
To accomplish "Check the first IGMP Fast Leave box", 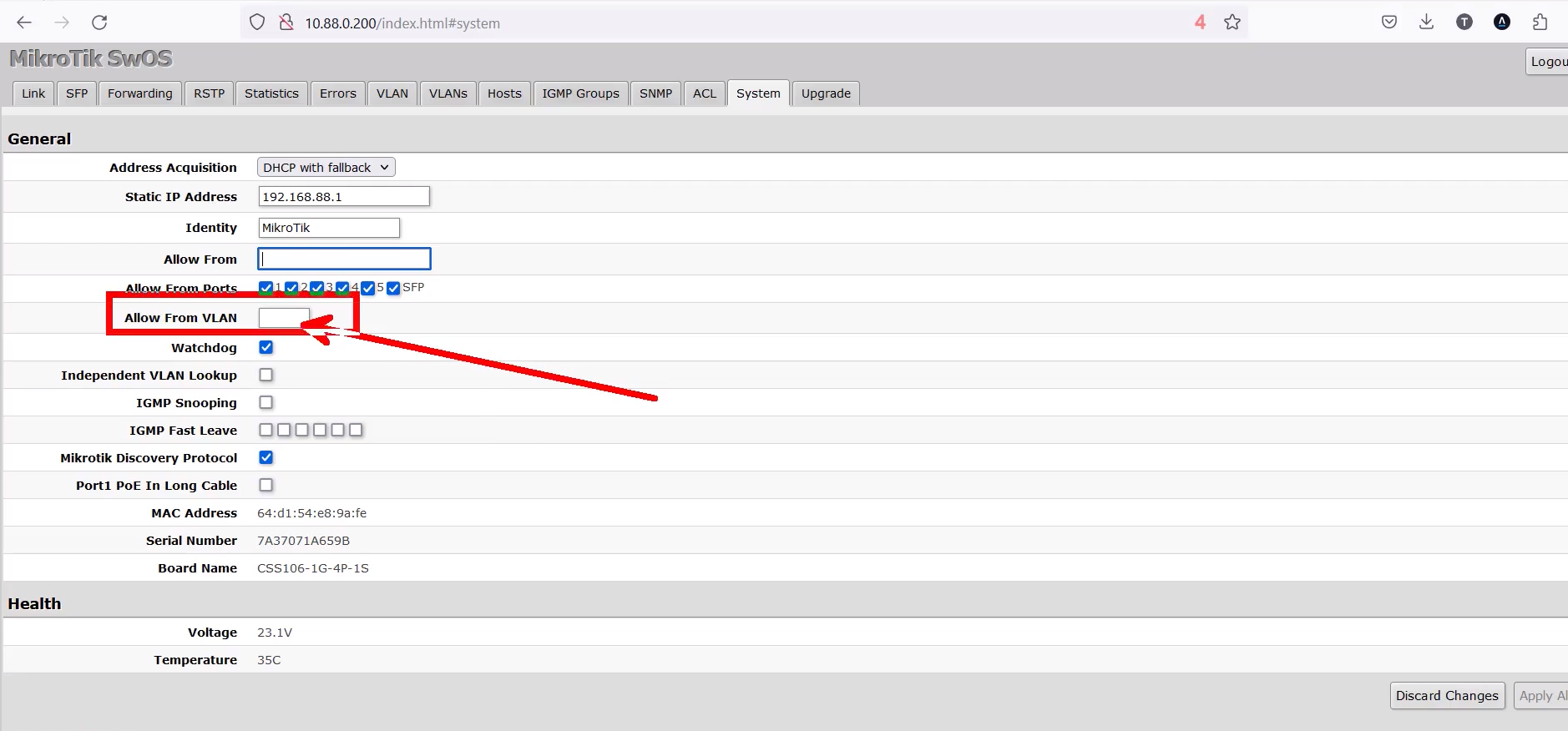I will coord(266,430).
